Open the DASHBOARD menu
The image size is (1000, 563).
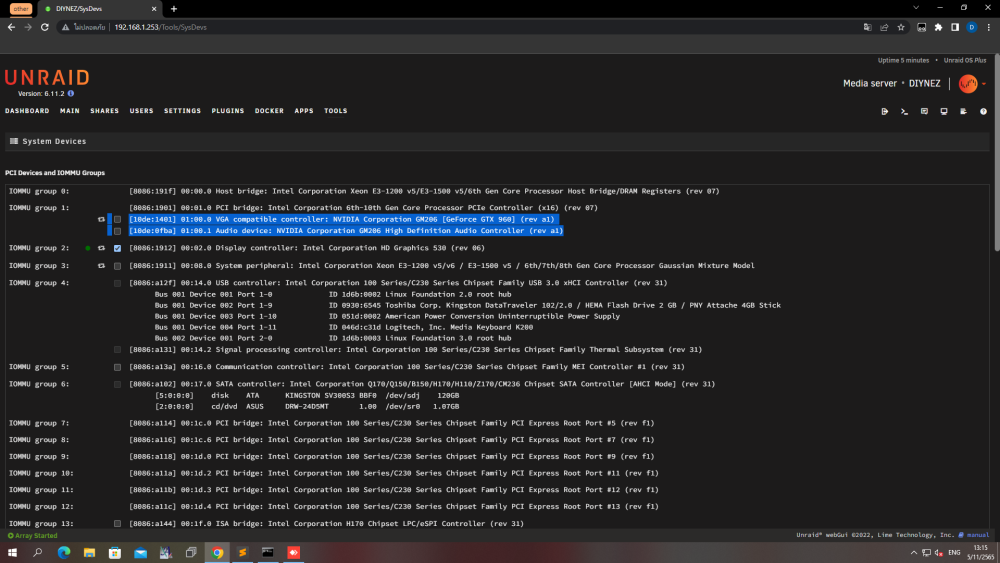[x=27, y=111]
